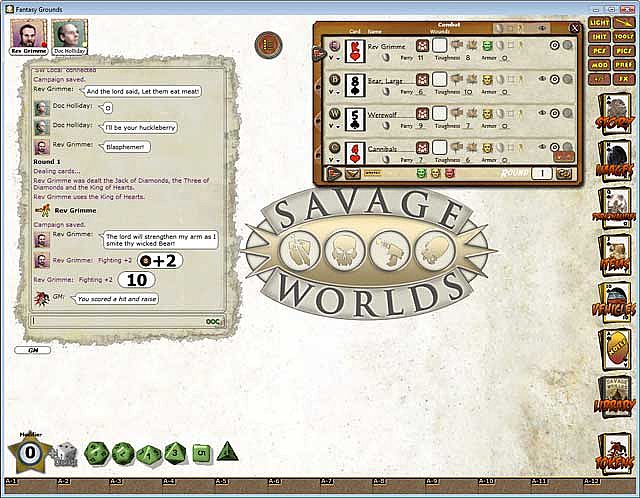Viewport: 640px width, 498px height.
Task: Select hotkey slot A-11
Action: click(x=557, y=484)
